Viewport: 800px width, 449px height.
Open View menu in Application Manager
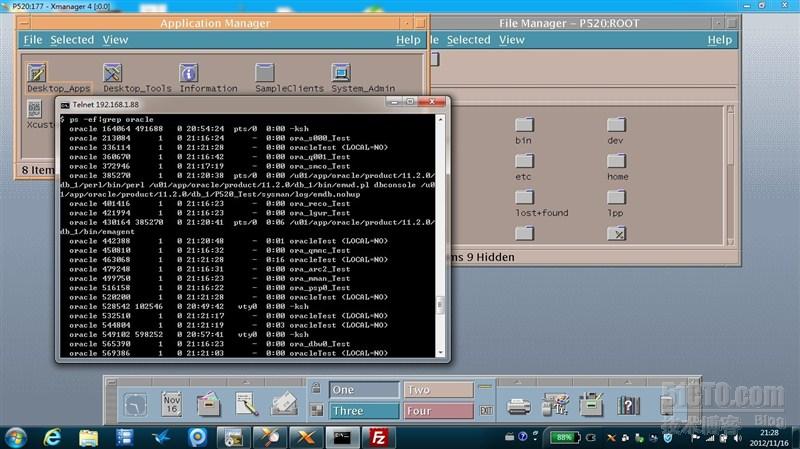pyautogui.click(x=115, y=40)
